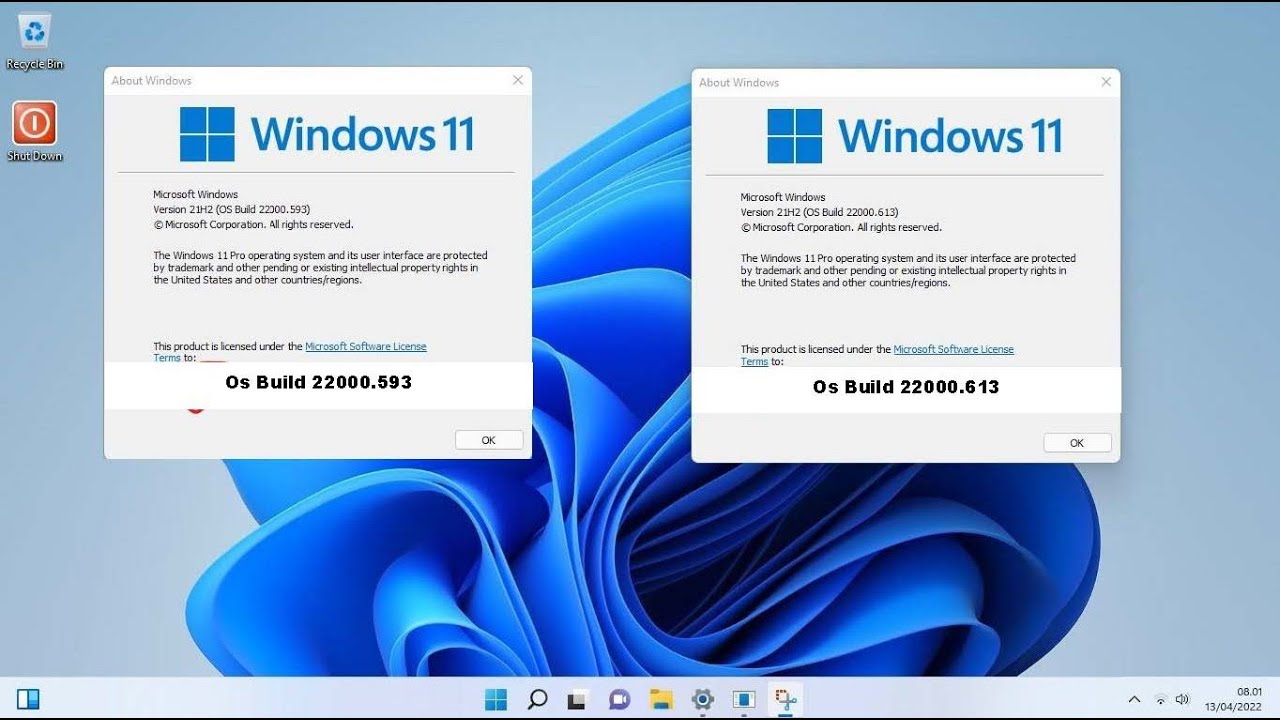The width and height of the screenshot is (1280, 720).
Task: Click 'Version 21H2 (OS Build 22000.593)' text
Action: 232,210
